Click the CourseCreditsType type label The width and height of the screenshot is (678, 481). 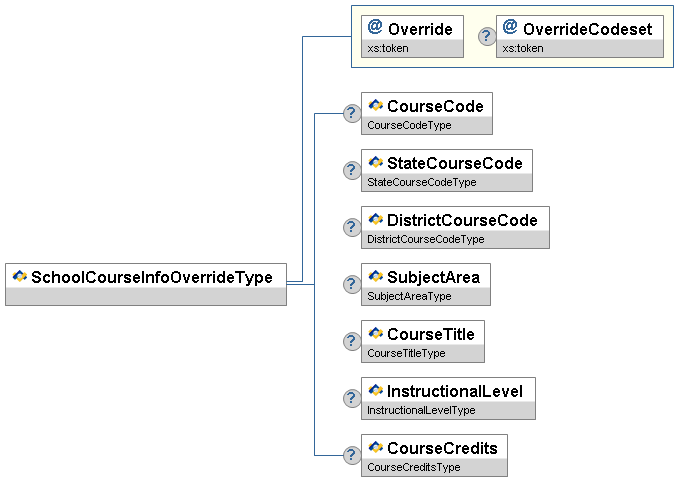414,467
